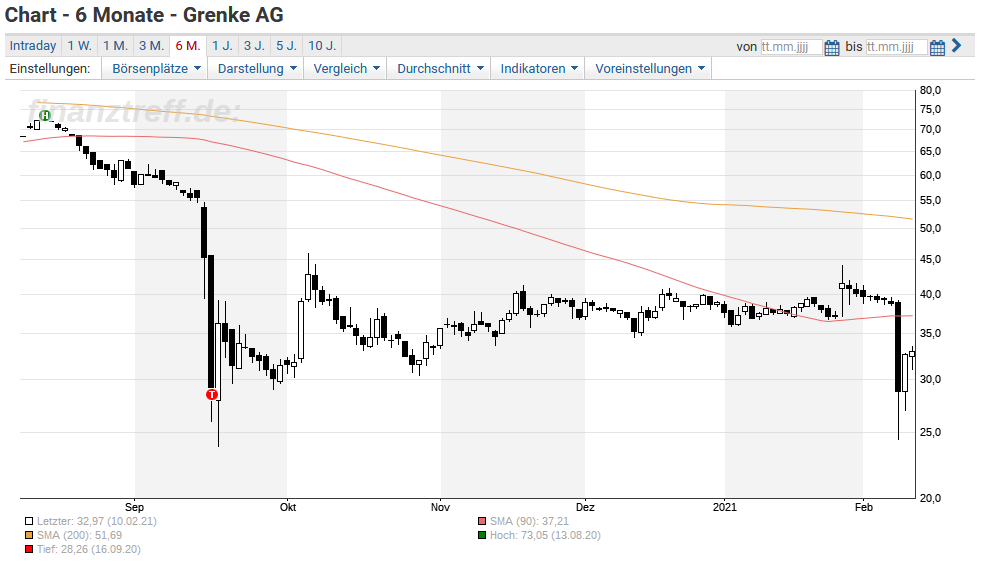The image size is (986, 566).
Task: Click 'Letzter: 32,97 (10.02.21)' legend text
Action: (x=97, y=521)
